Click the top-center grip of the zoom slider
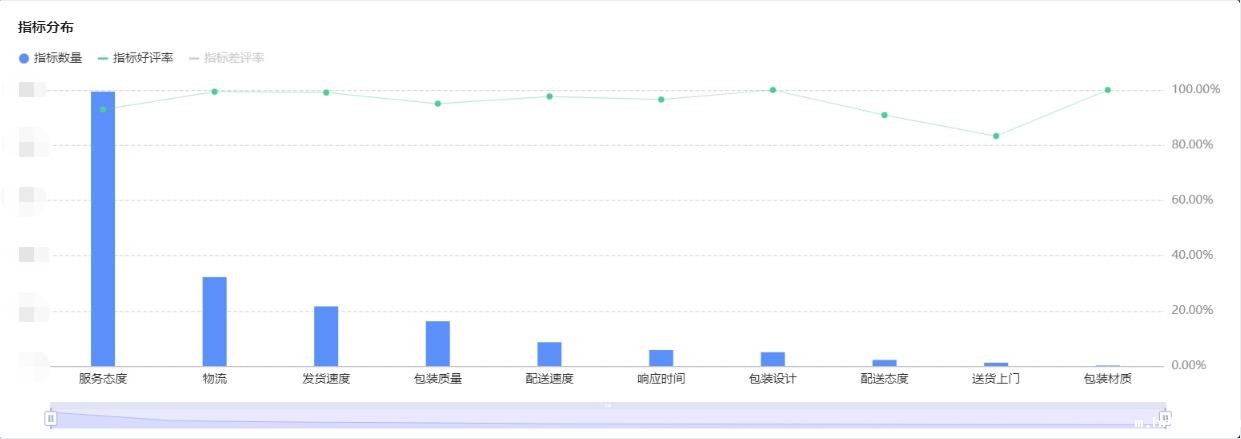 (x=607, y=405)
